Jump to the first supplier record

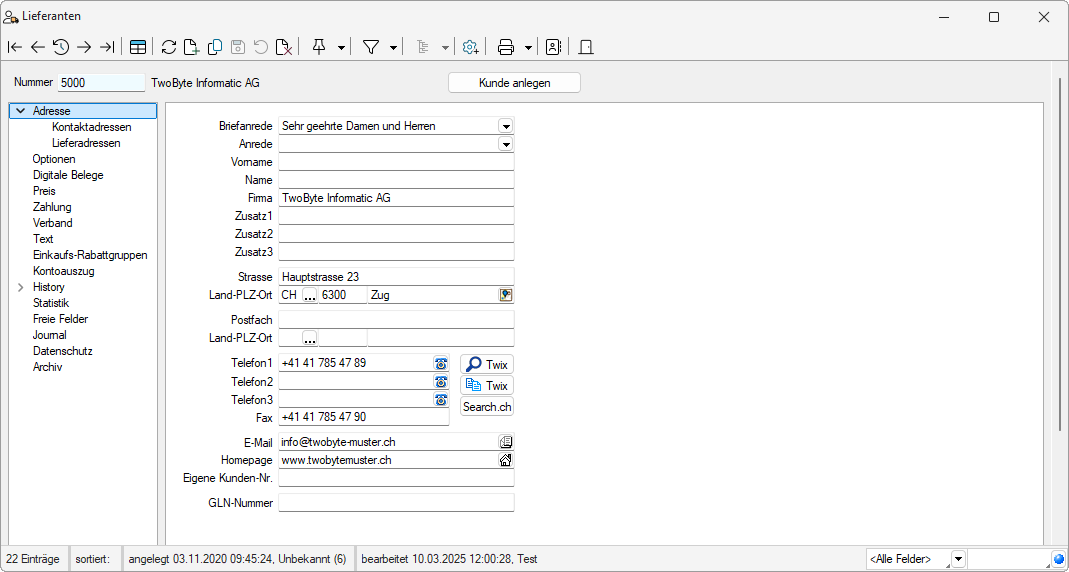(x=14, y=47)
